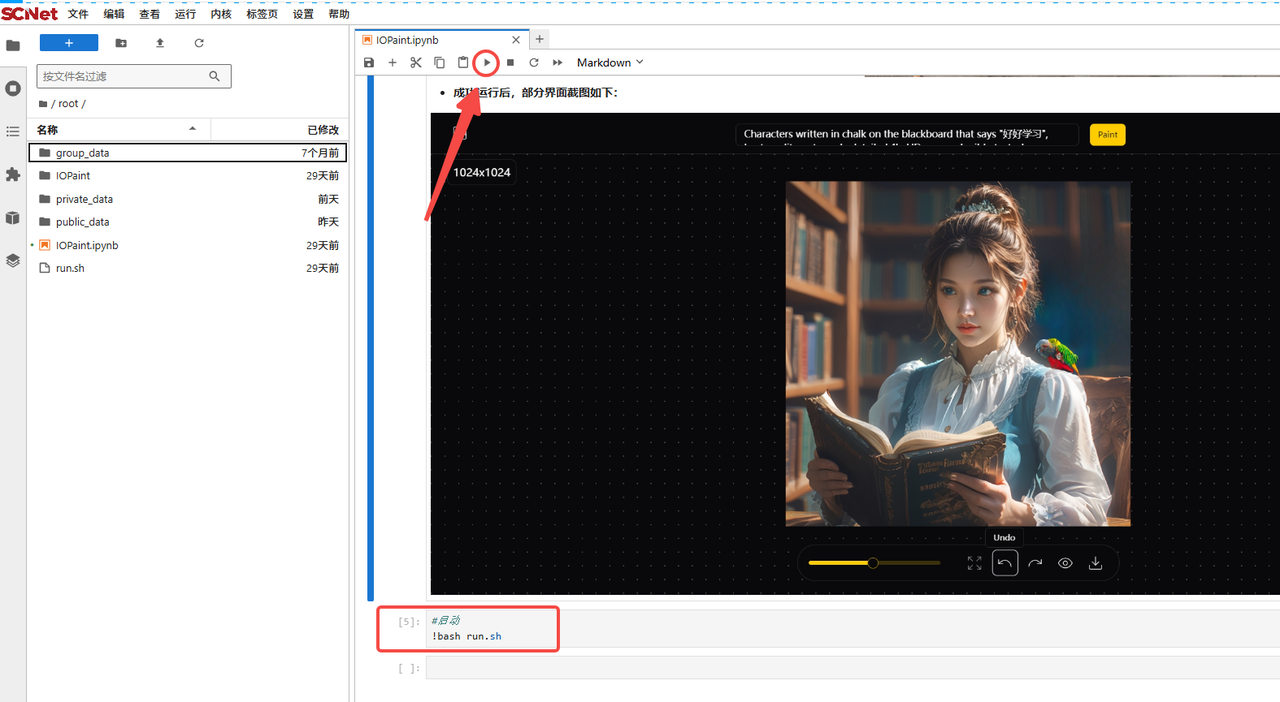Click the run cell play button

(x=486, y=63)
